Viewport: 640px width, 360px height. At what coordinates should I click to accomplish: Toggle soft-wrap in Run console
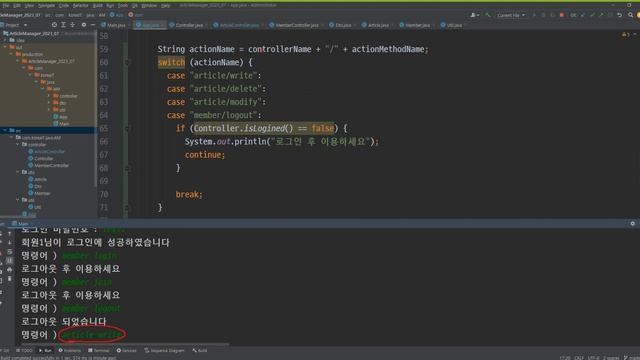[x=9, y=251]
